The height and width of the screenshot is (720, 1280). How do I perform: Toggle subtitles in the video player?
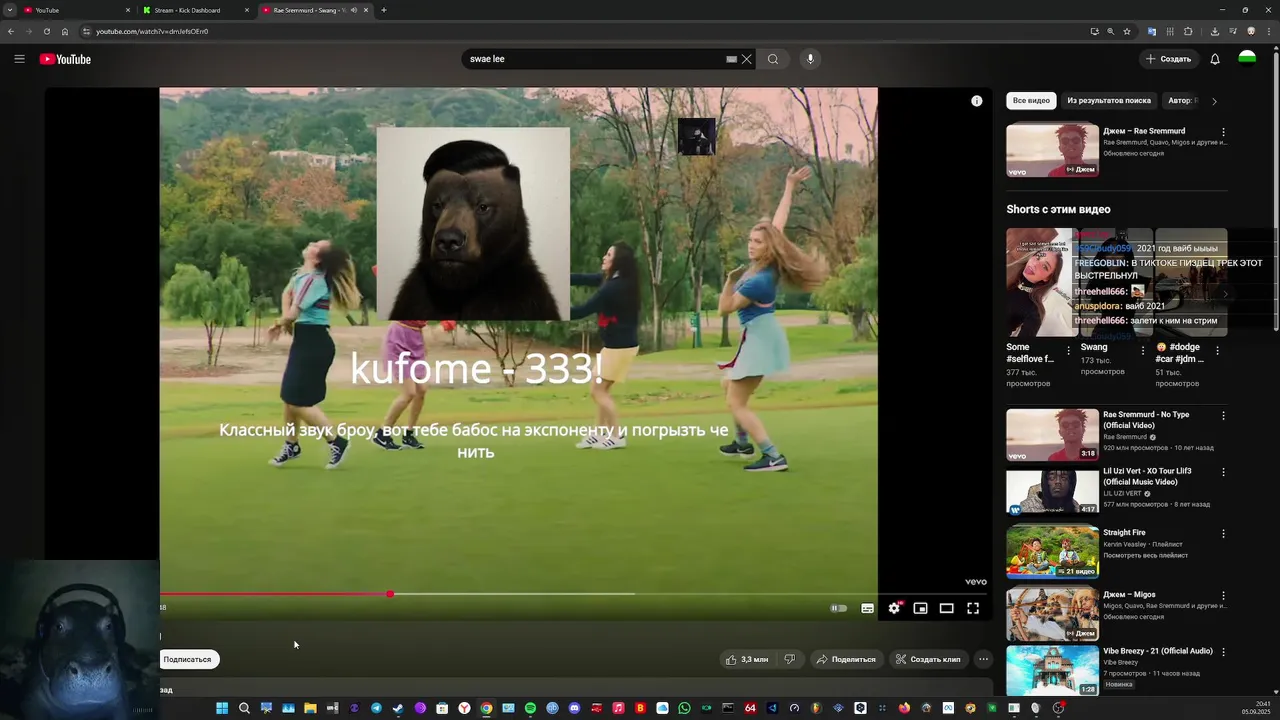click(x=867, y=608)
